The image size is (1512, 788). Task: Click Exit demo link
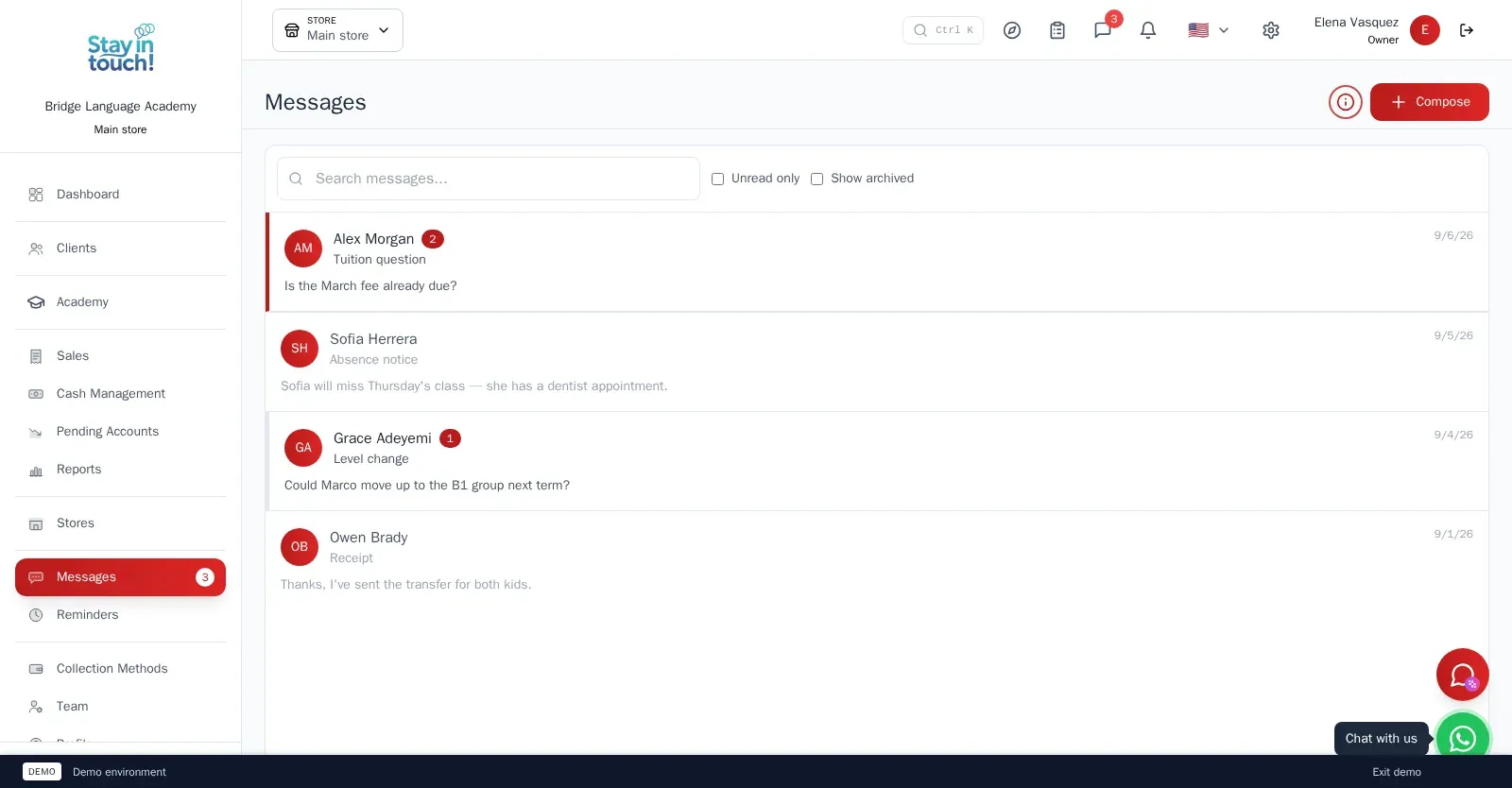tap(1397, 772)
